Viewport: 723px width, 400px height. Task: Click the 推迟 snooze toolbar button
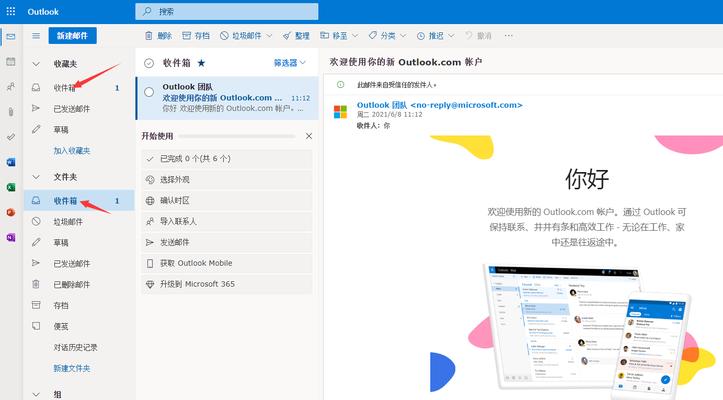click(x=431, y=36)
